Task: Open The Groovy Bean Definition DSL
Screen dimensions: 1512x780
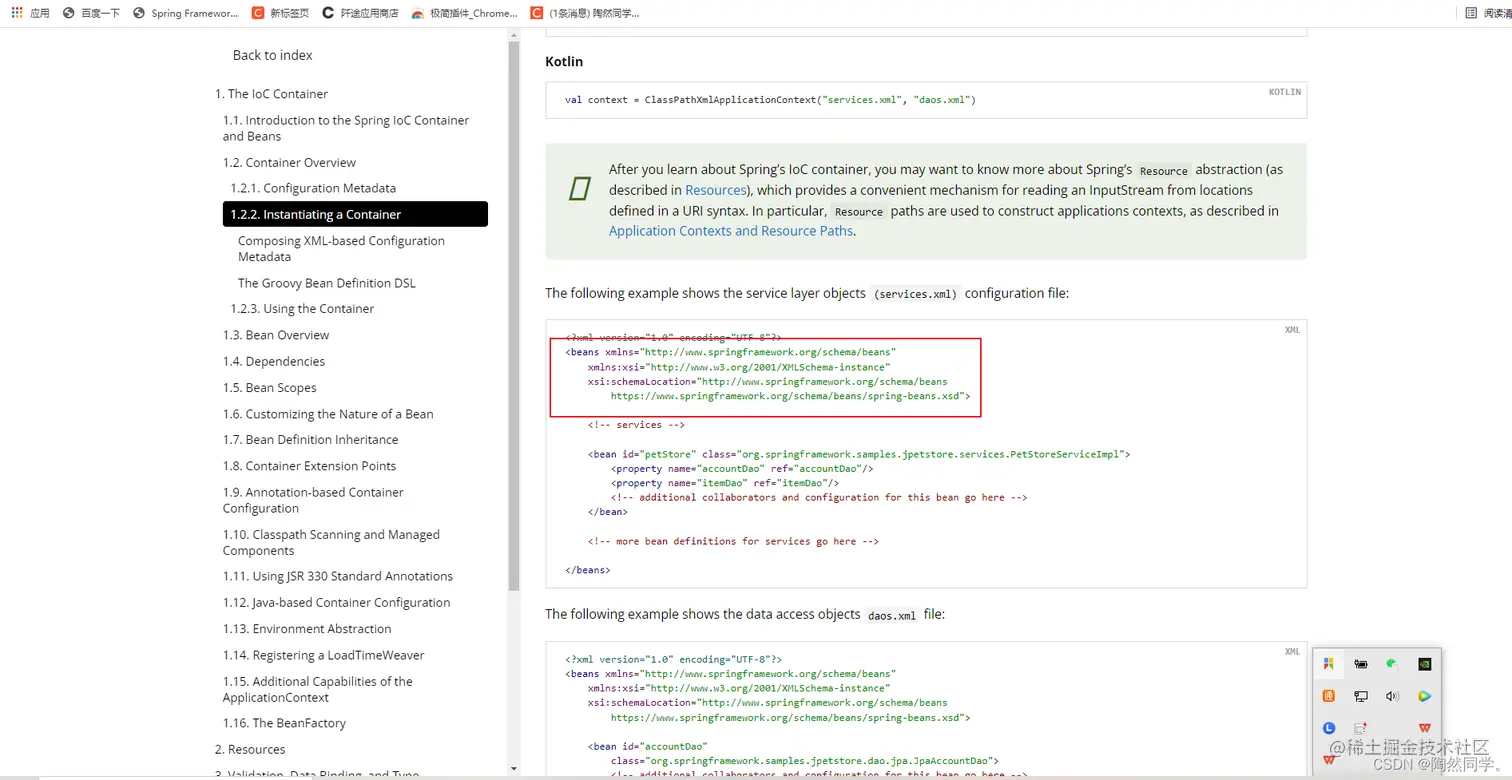Action: tap(326, 283)
